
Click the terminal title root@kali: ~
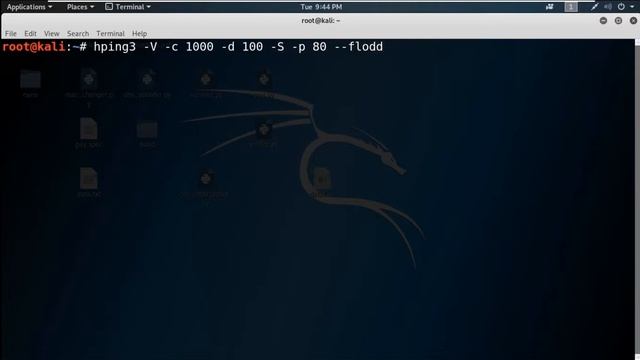(320, 20)
